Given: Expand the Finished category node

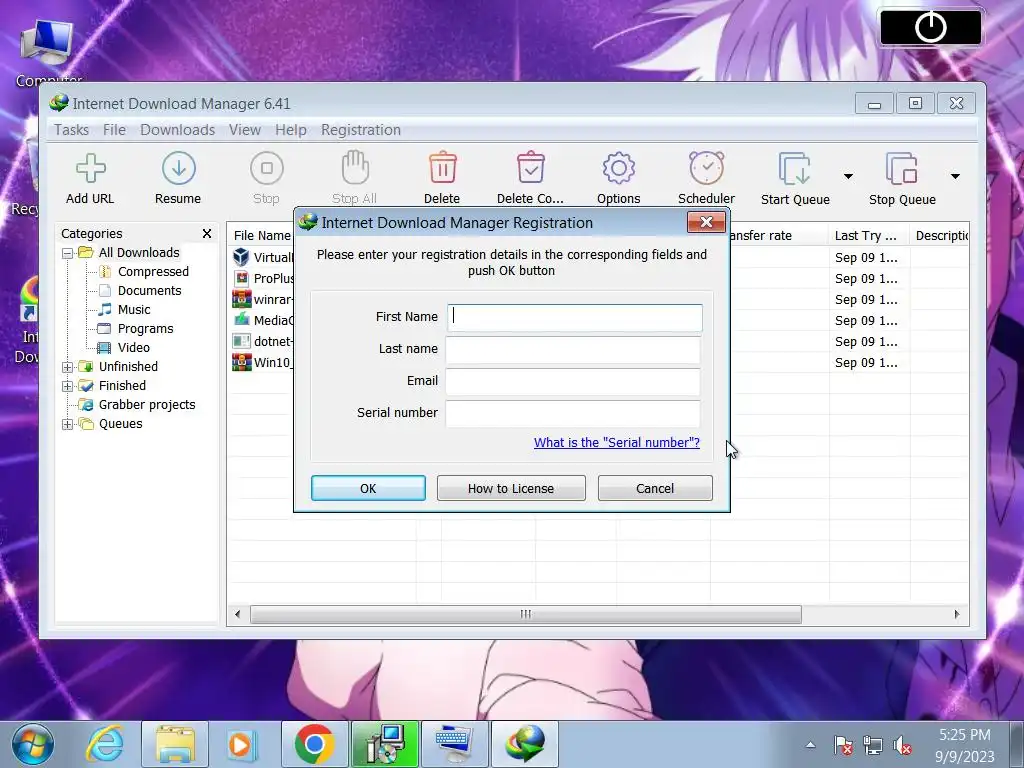Looking at the screenshot, I should 67,386.
